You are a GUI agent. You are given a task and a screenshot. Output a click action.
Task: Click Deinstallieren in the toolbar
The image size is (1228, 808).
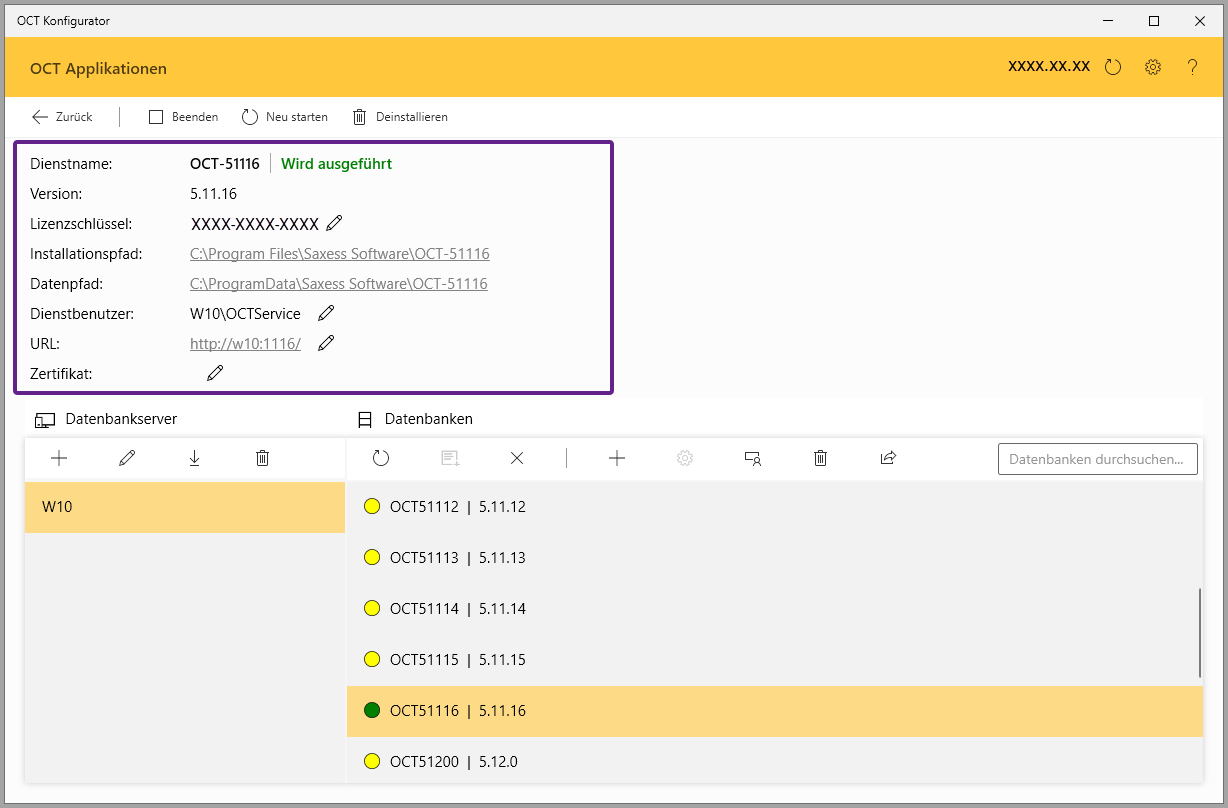tap(400, 117)
